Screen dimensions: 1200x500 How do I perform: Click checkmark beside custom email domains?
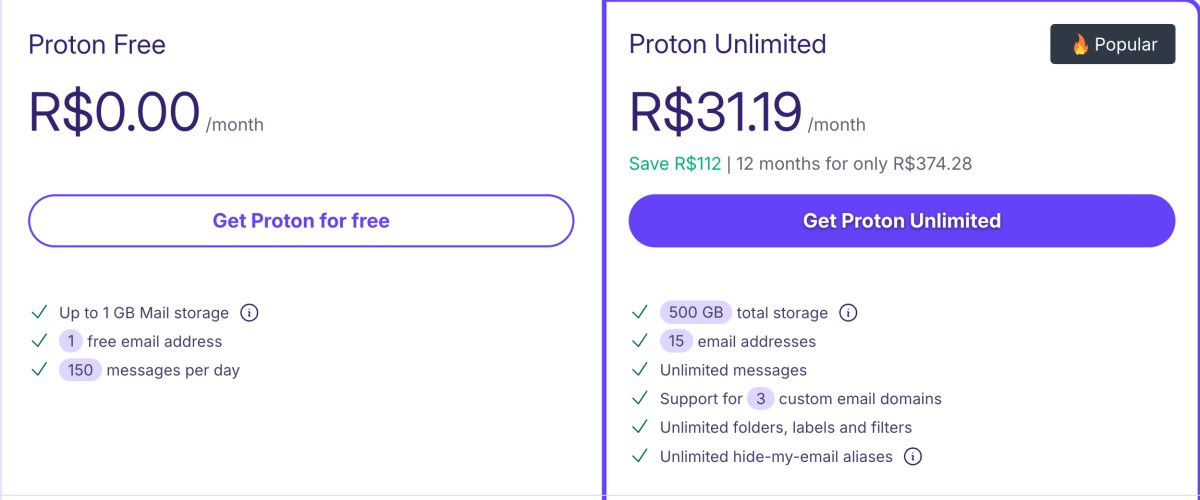[x=640, y=399]
